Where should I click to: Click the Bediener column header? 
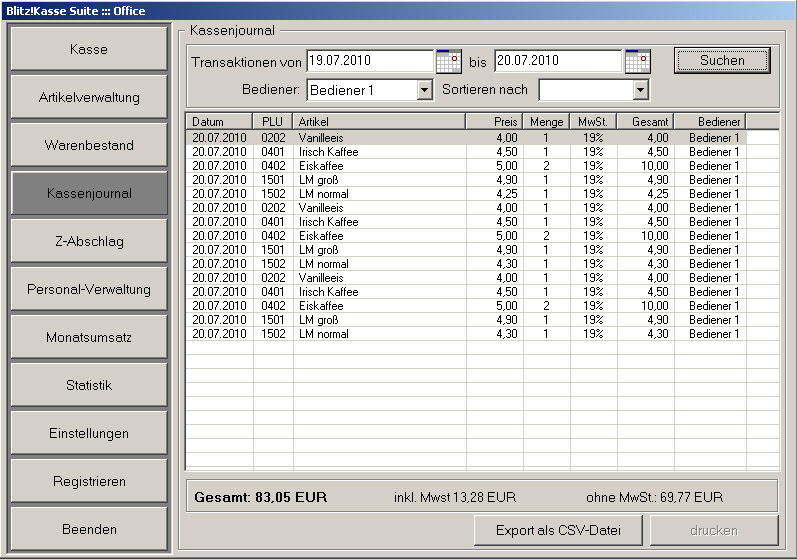tap(710, 121)
